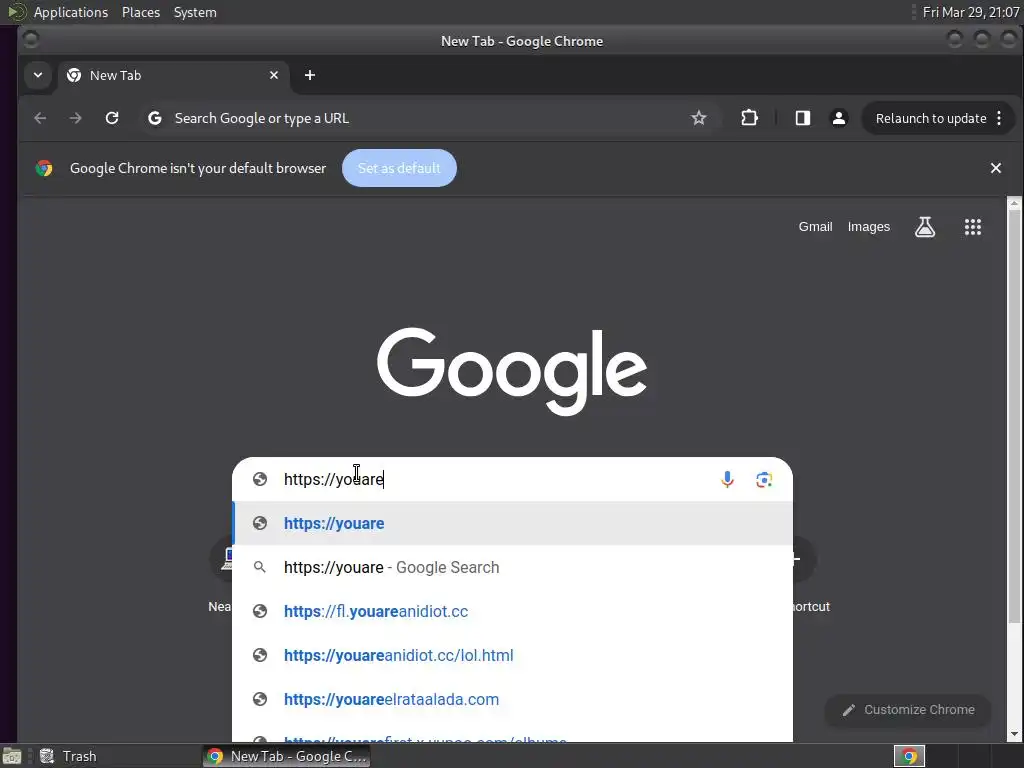The width and height of the screenshot is (1024, 768).
Task: Click the Google logo
Action: click(x=512, y=370)
